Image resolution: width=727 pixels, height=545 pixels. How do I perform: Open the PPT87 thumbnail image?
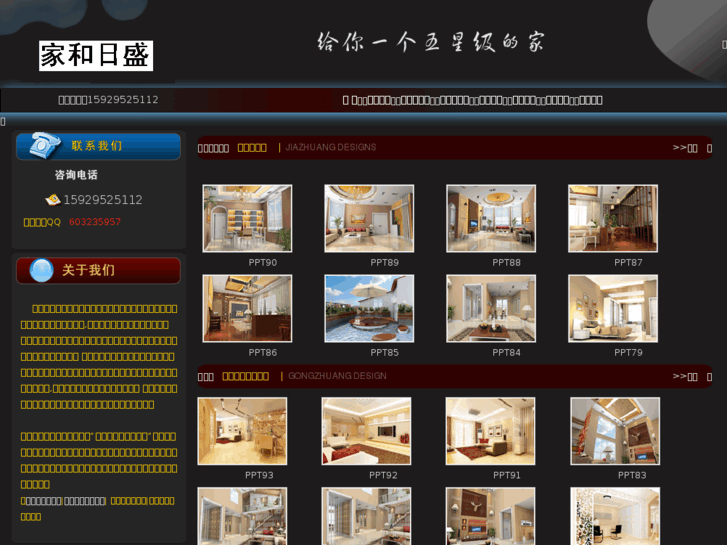[613, 218]
